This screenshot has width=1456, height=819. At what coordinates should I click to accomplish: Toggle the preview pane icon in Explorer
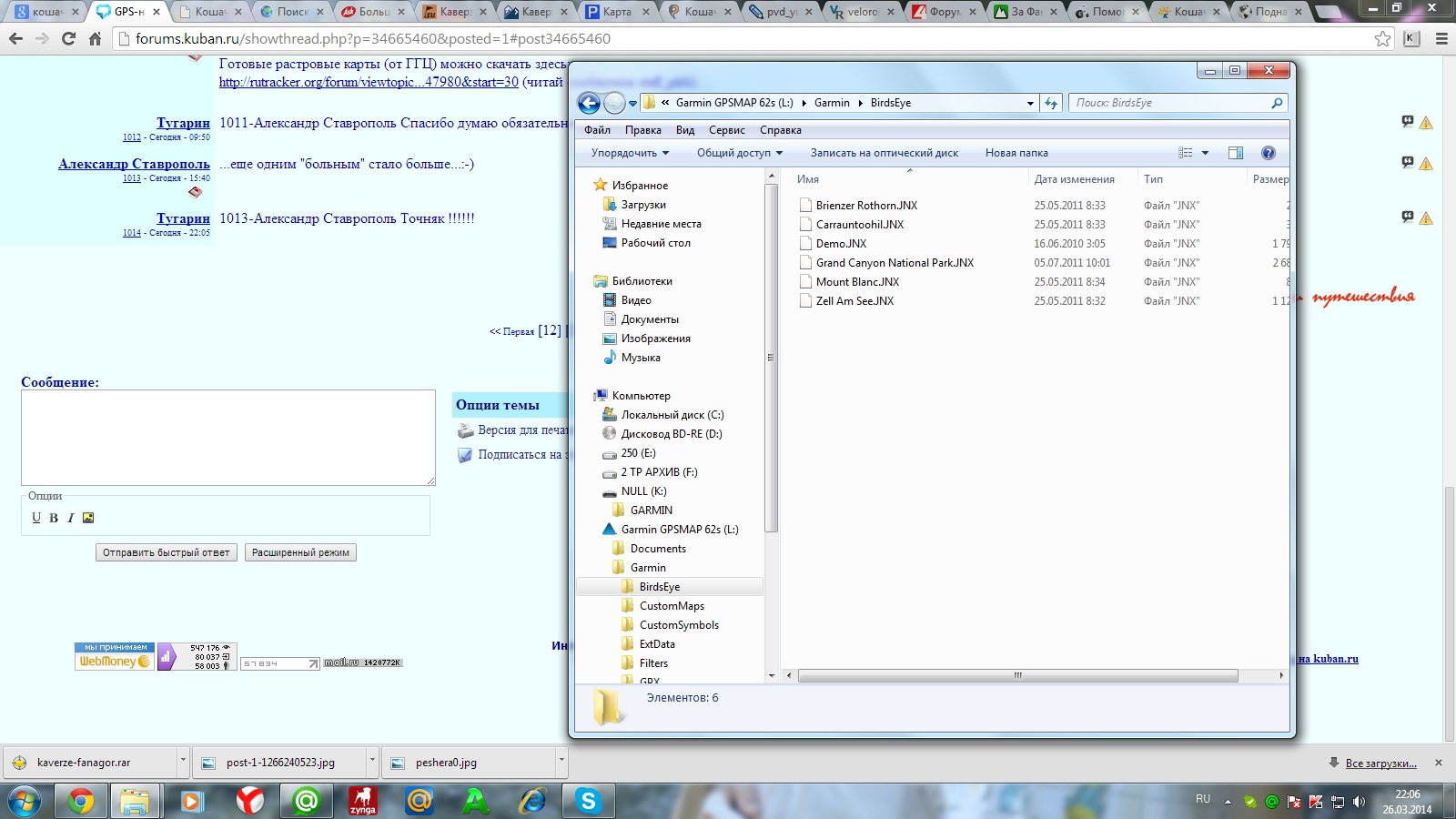pos(1235,153)
